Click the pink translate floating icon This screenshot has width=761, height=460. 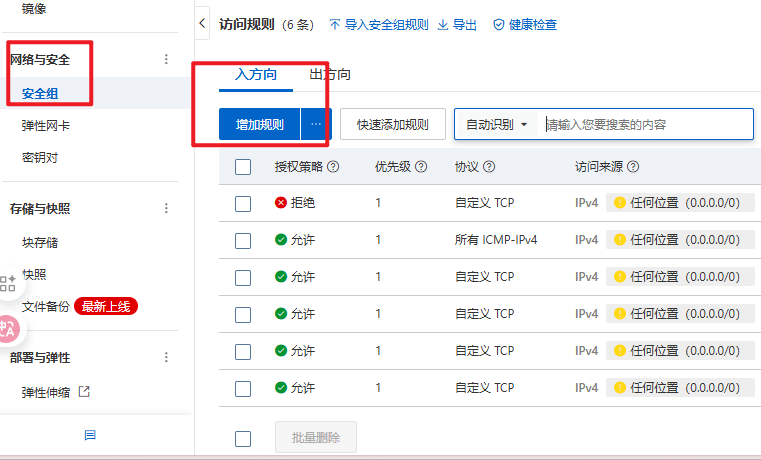7,329
